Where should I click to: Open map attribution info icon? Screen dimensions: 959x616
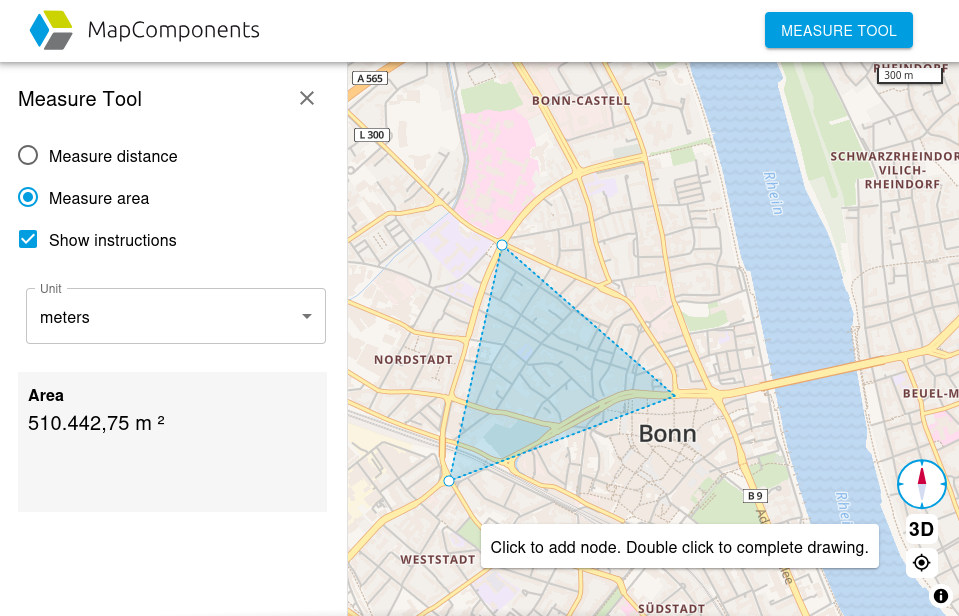tap(941, 595)
